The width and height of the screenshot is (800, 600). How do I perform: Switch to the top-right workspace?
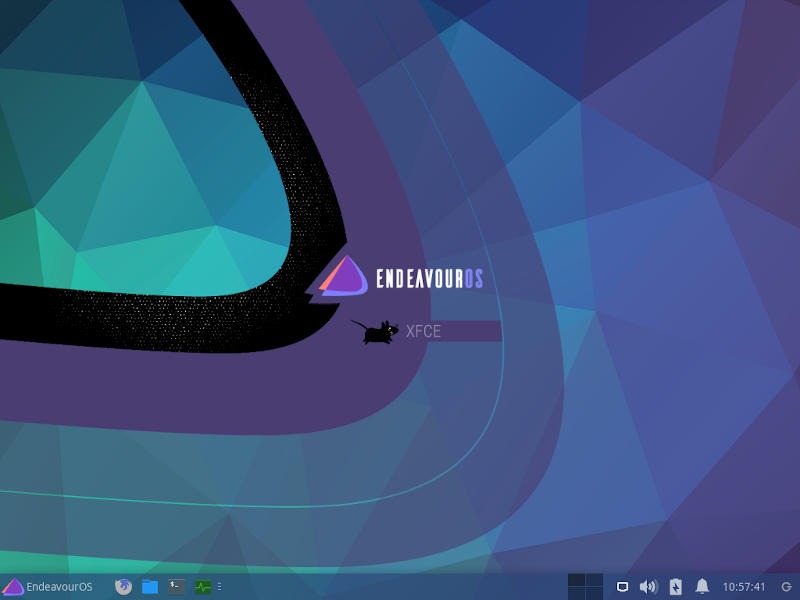click(596, 578)
